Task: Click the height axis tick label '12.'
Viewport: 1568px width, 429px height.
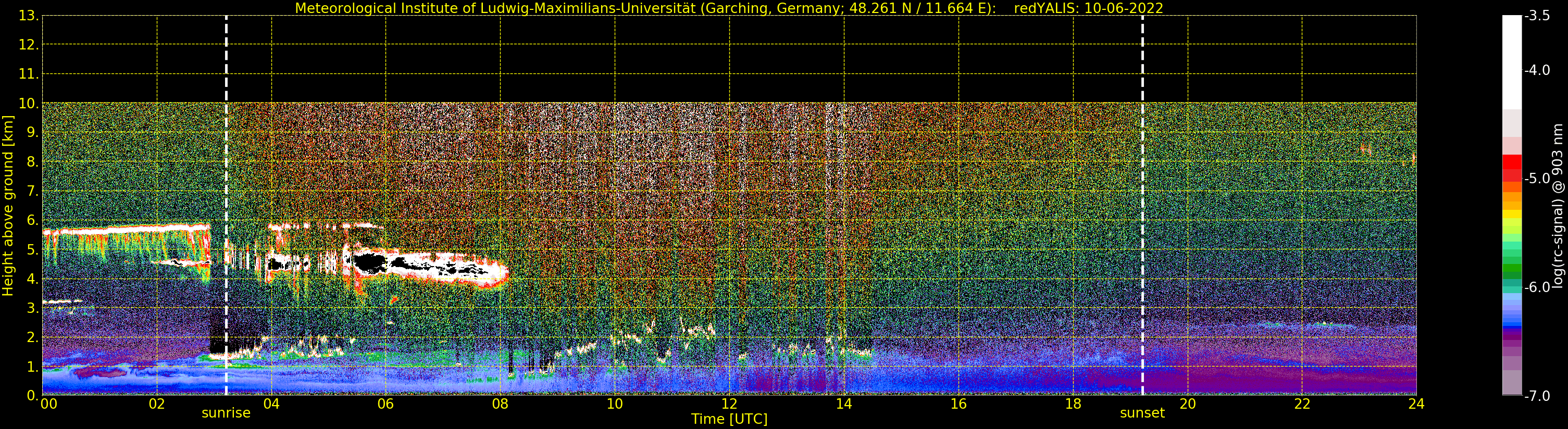Action: pyautogui.click(x=29, y=44)
